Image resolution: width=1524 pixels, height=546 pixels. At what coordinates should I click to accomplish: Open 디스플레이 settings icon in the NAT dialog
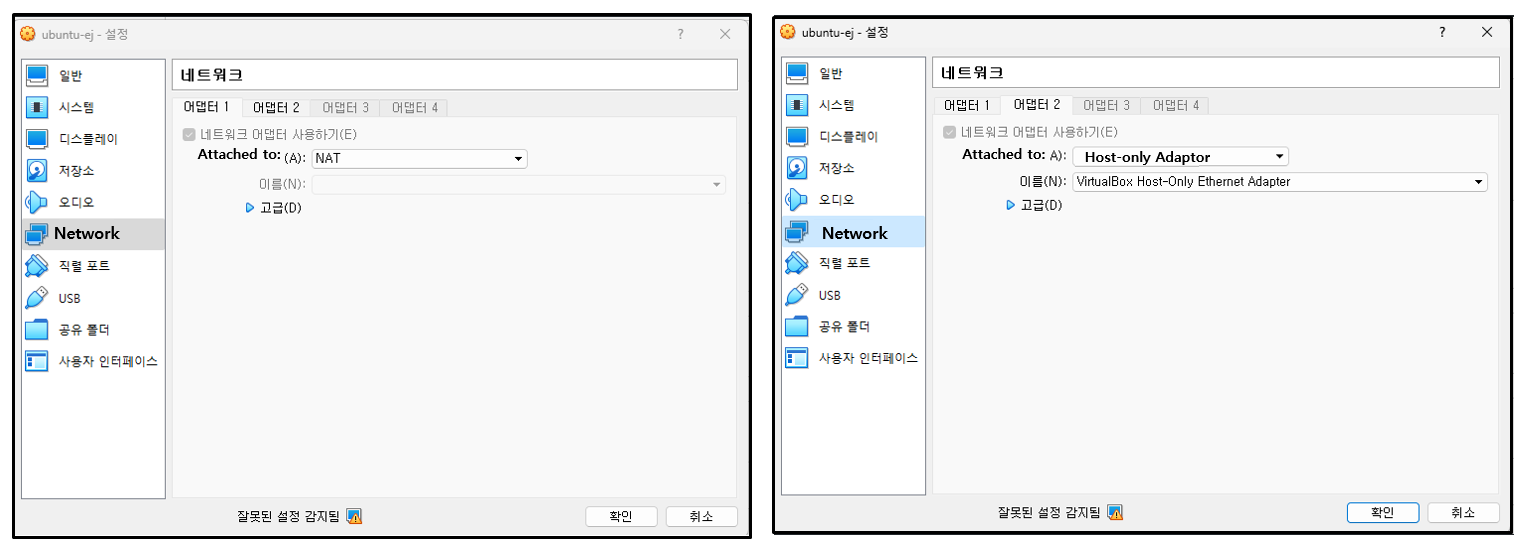(x=37, y=139)
